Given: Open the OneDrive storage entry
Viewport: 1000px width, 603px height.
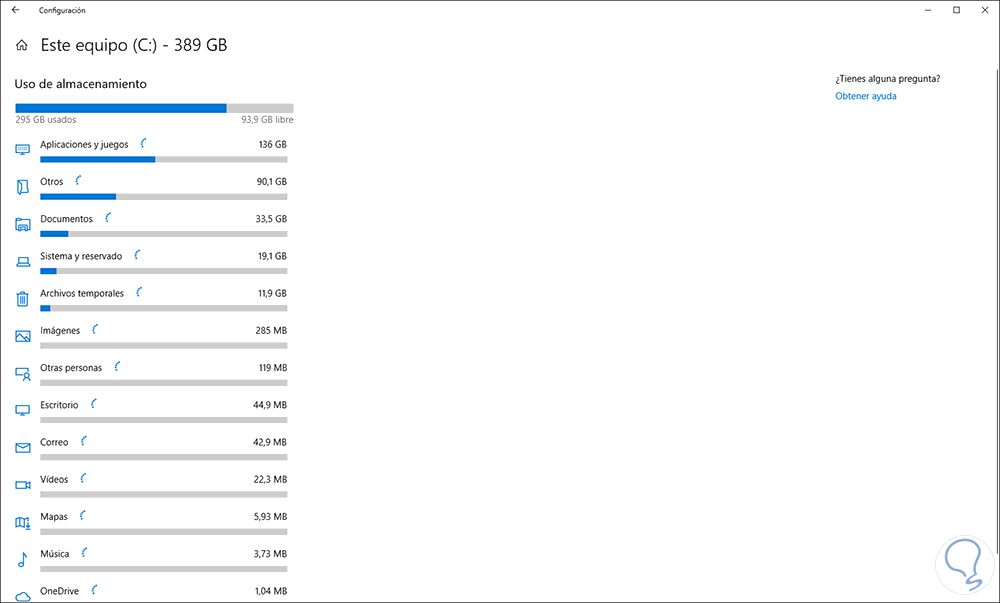Looking at the screenshot, I should point(60,591).
